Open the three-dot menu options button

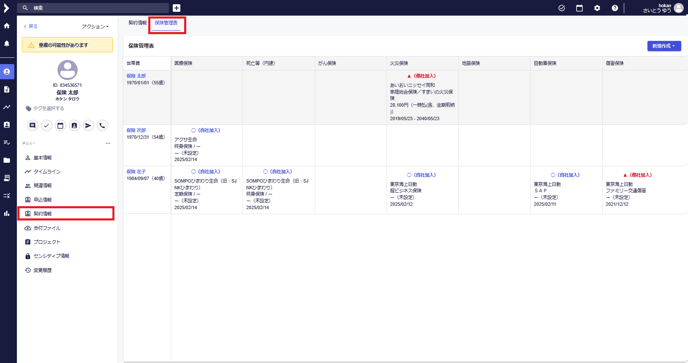pyautogui.click(x=108, y=144)
